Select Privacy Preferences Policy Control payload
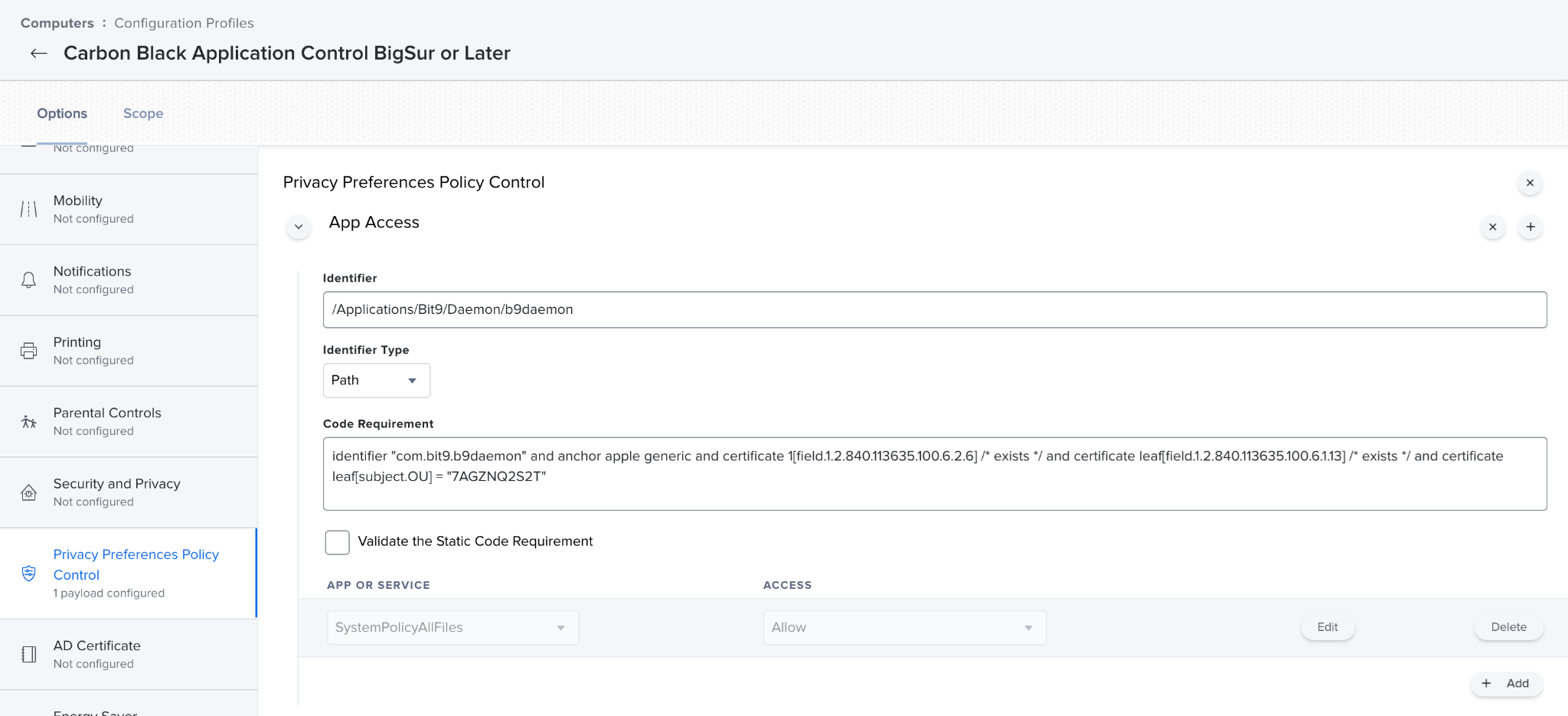The width and height of the screenshot is (1568, 716). tap(129, 574)
